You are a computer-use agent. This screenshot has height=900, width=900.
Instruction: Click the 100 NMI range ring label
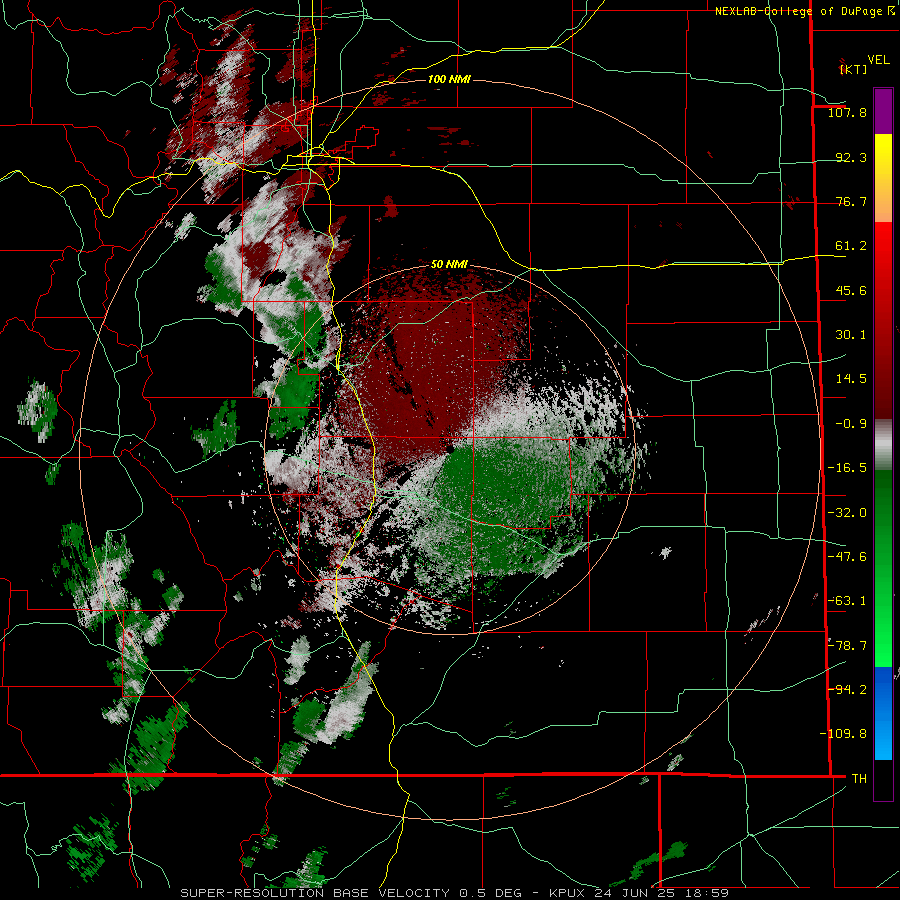point(449,79)
